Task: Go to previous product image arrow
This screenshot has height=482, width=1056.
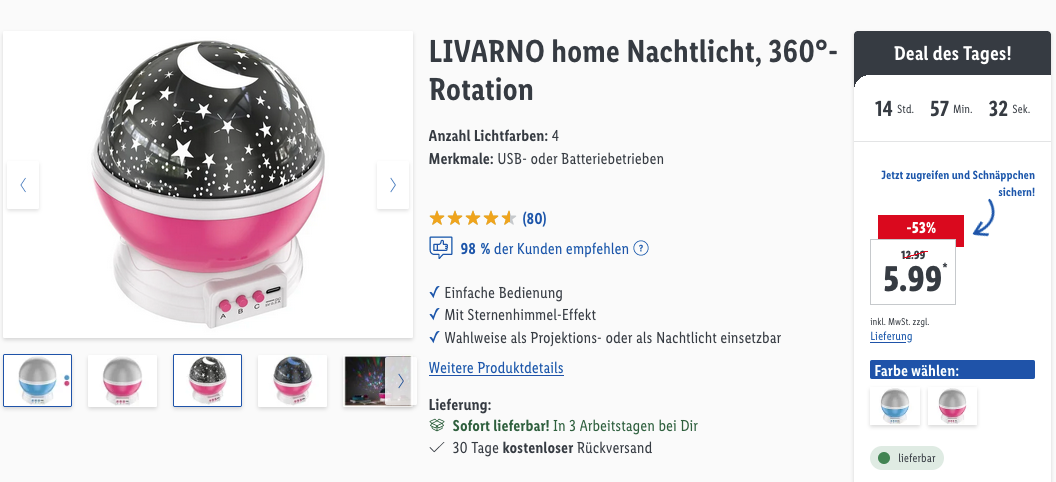Action: coord(23,185)
